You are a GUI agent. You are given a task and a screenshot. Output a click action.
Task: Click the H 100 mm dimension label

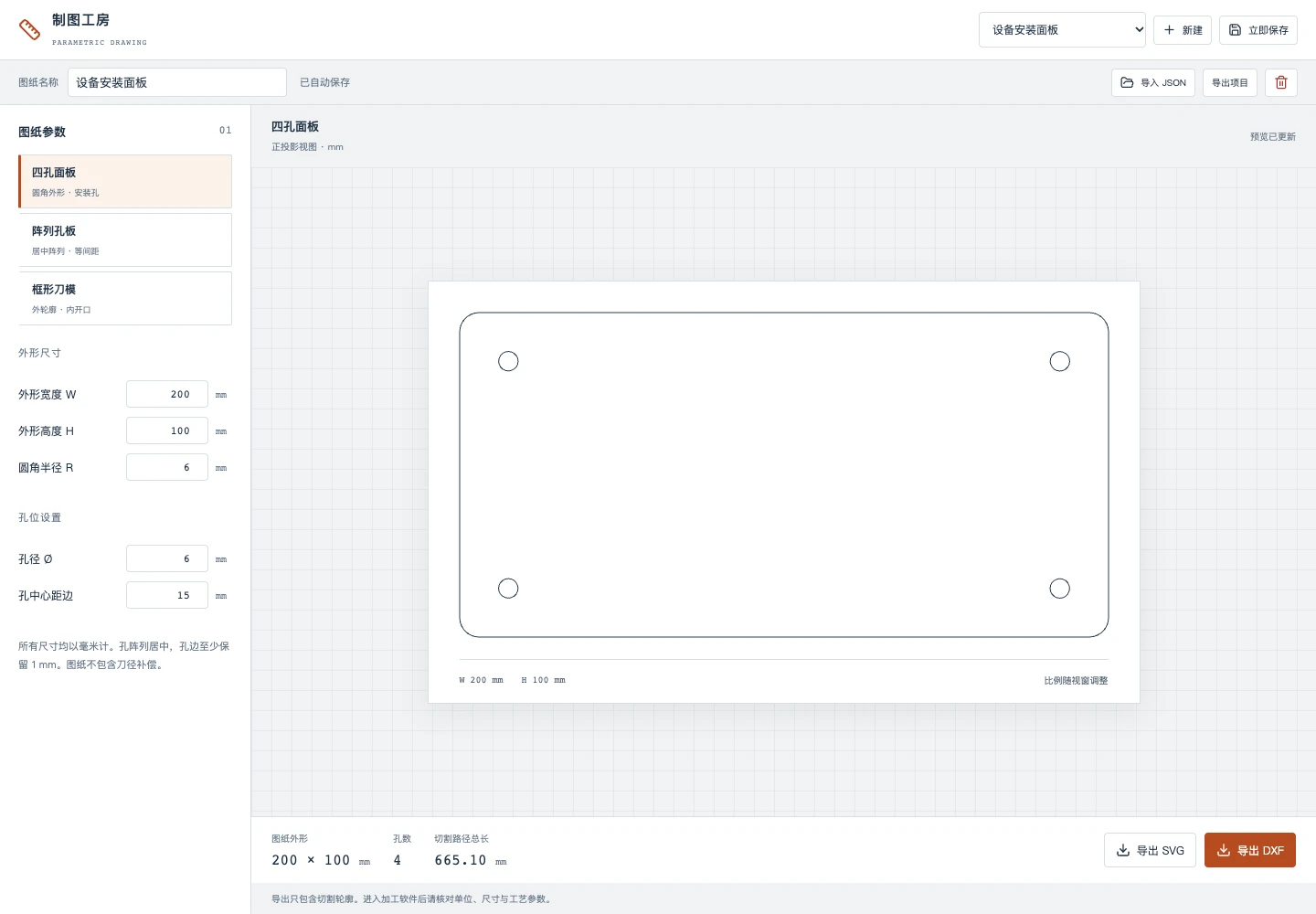click(x=543, y=680)
